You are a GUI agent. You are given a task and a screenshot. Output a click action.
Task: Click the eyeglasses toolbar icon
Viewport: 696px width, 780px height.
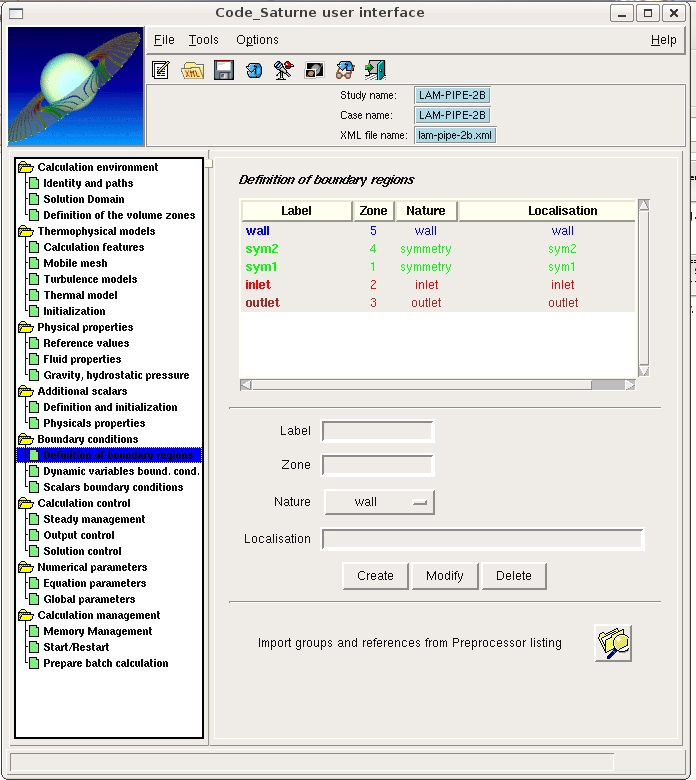345,70
